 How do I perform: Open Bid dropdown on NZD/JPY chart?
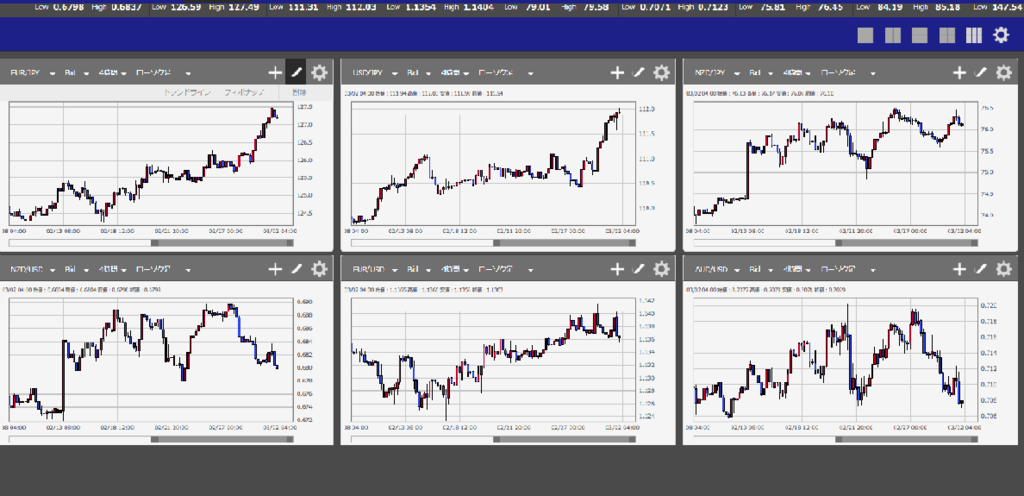coord(761,73)
